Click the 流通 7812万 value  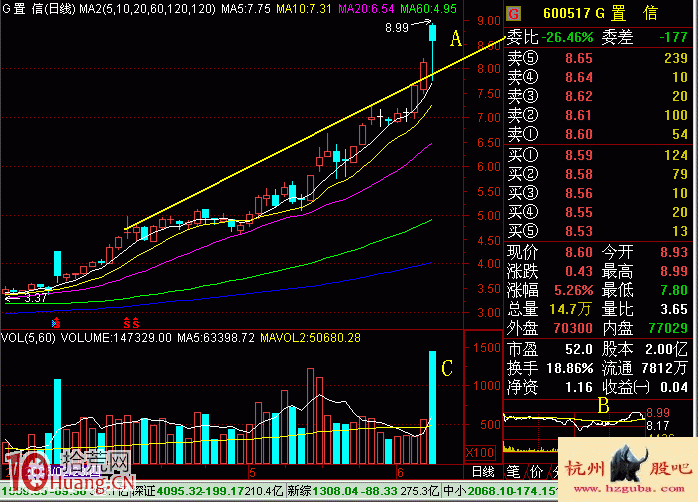coord(665,368)
